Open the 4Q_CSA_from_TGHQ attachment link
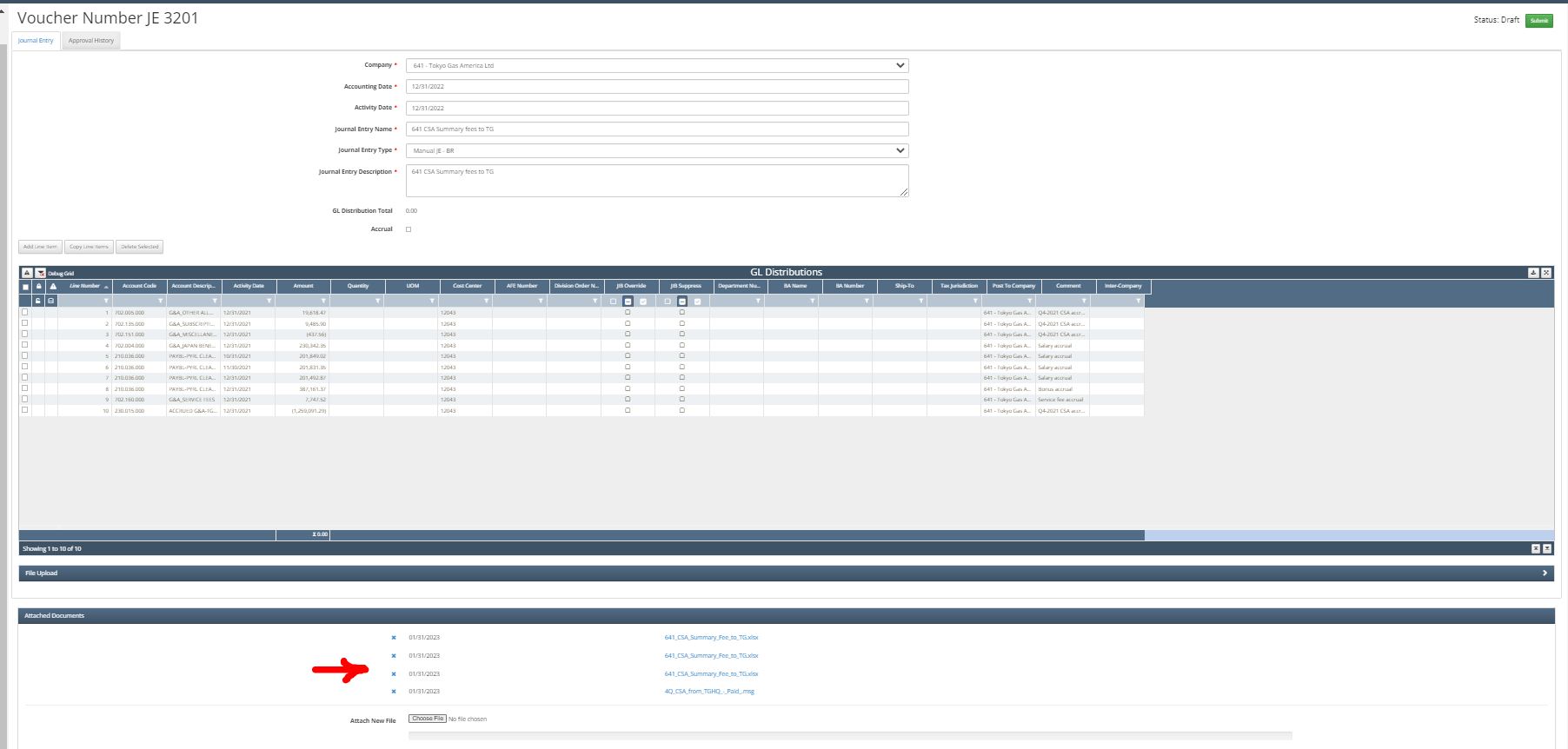1568x749 pixels. point(709,692)
